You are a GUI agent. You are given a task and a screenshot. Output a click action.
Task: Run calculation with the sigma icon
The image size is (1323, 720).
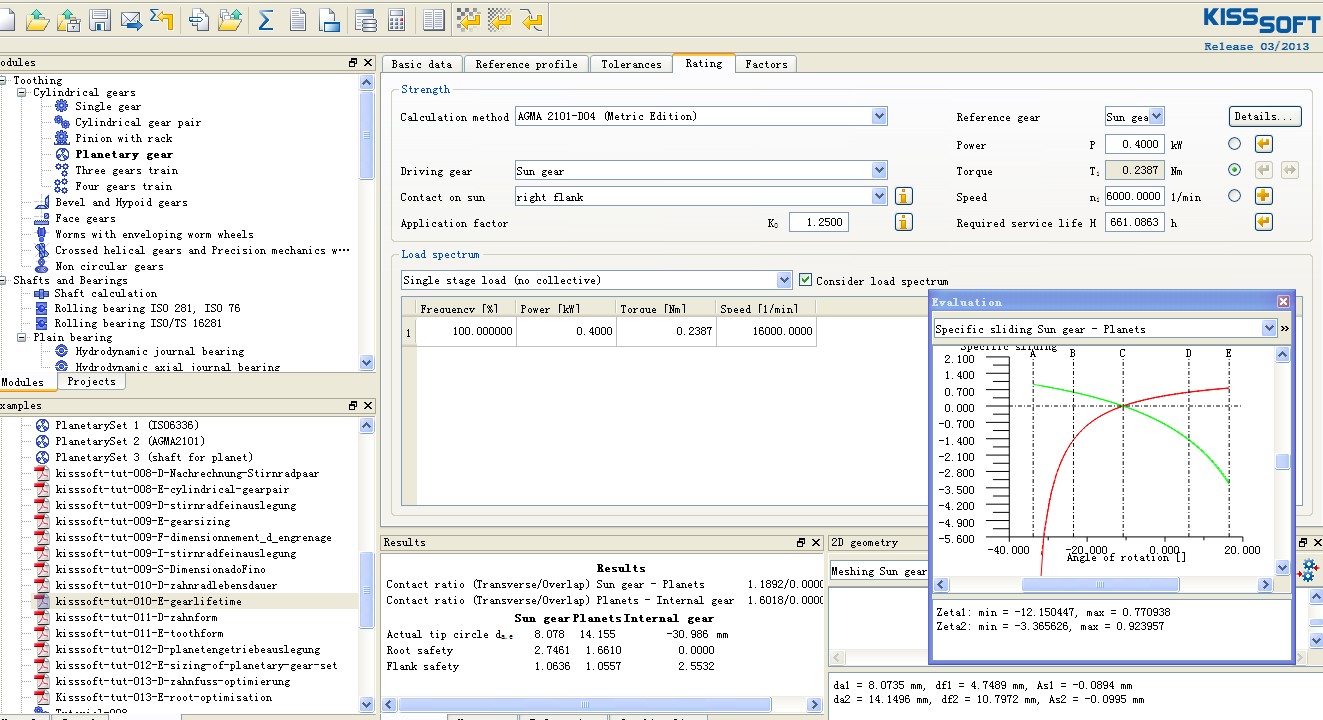tap(266, 19)
